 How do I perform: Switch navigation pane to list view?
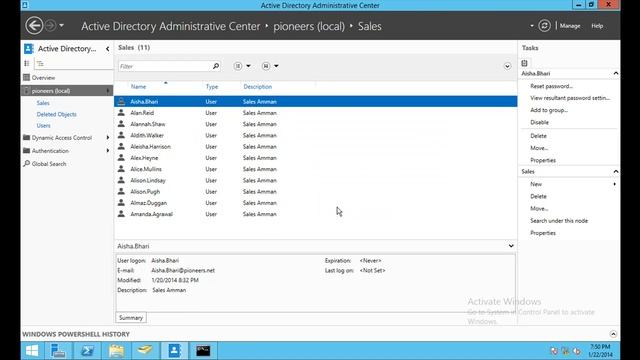tap(27, 63)
